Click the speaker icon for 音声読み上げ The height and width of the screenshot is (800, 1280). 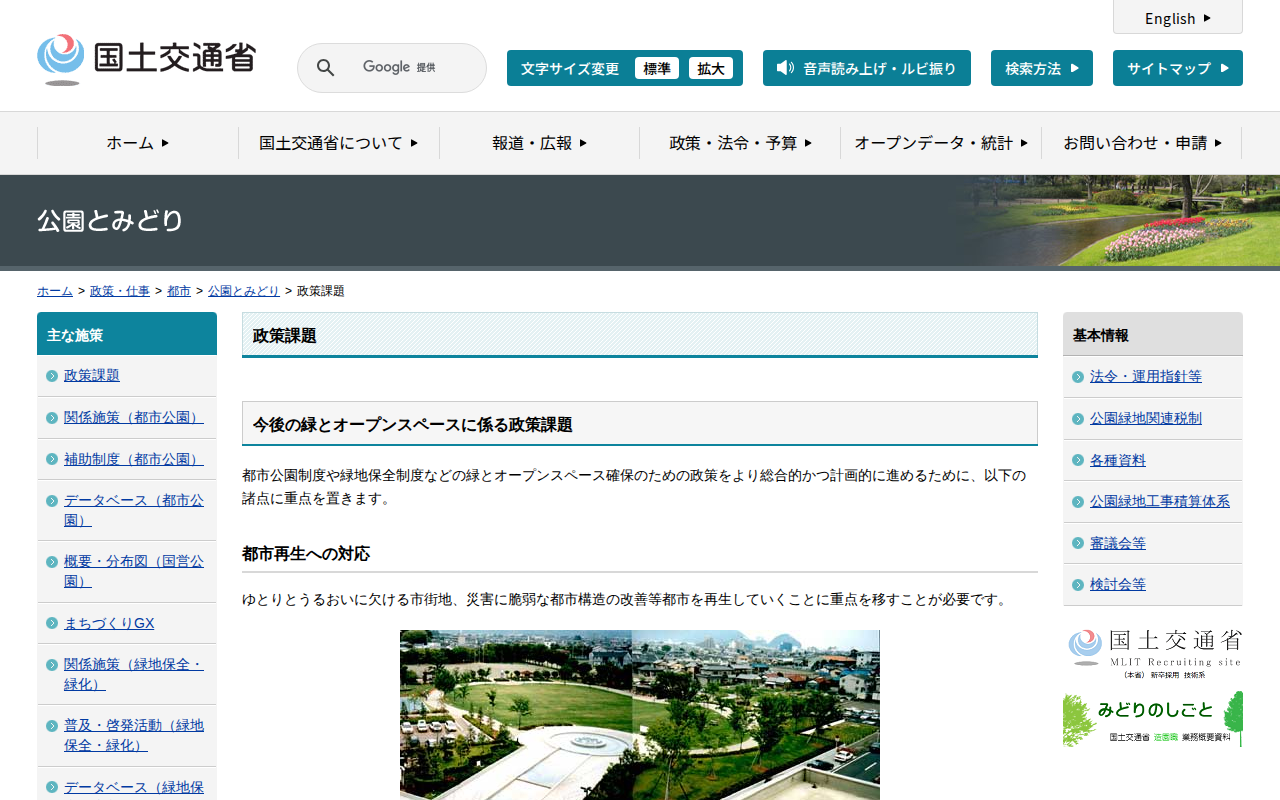tap(785, 68)
